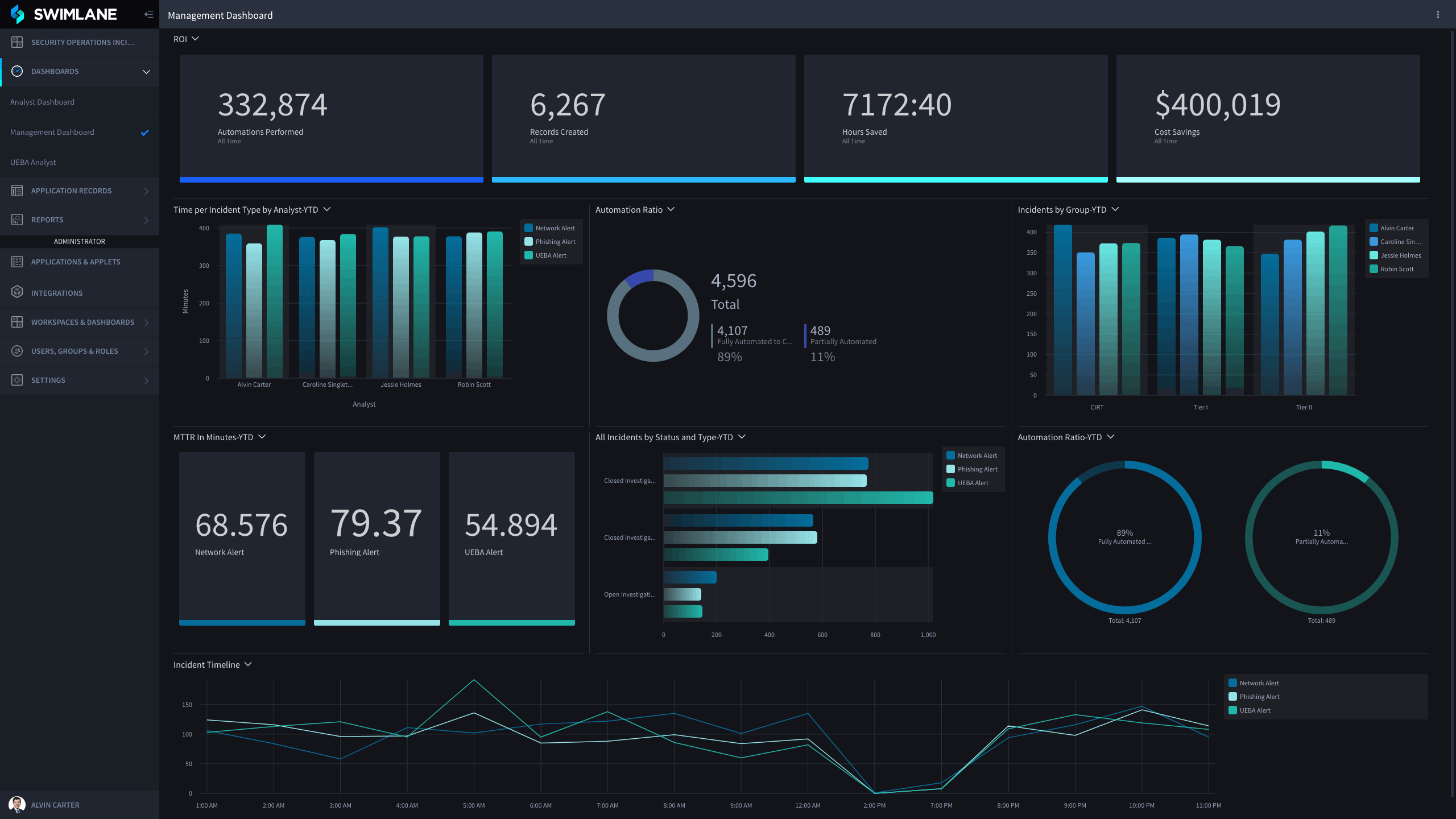Open the UEBA Analyst dashboard

tap(32, 162)
